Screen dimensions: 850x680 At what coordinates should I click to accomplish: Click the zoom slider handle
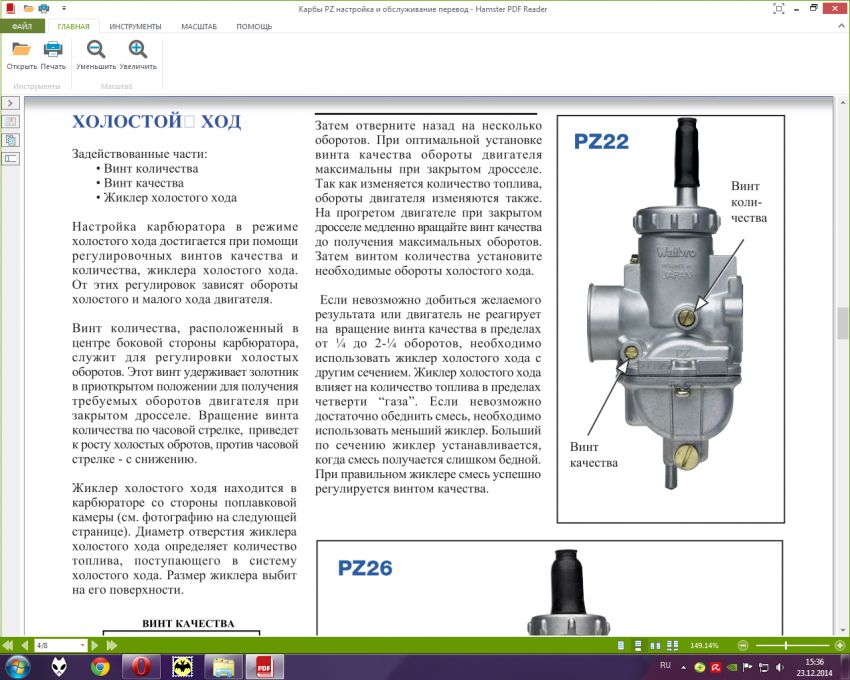tap(785, 645)
